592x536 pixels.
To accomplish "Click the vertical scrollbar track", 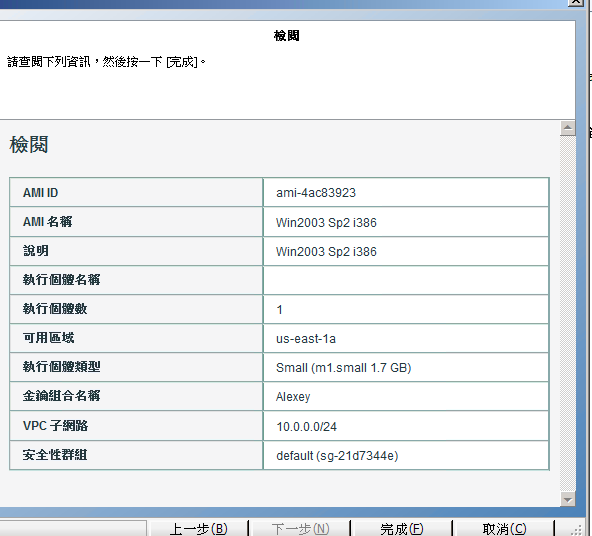I will click(567, 313).
